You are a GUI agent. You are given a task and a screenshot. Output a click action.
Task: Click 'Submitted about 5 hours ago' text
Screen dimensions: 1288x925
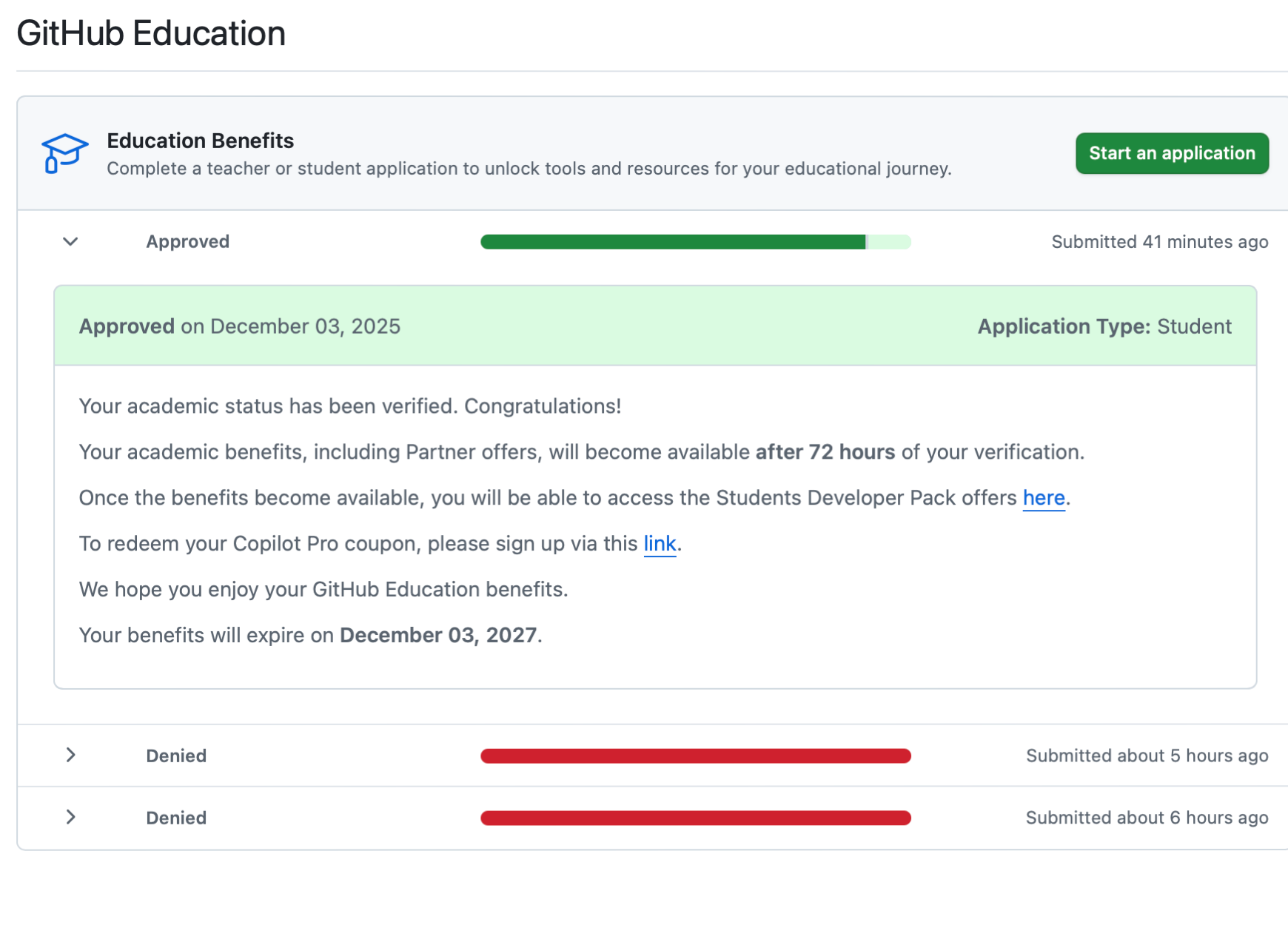[x=1147, y=756]
